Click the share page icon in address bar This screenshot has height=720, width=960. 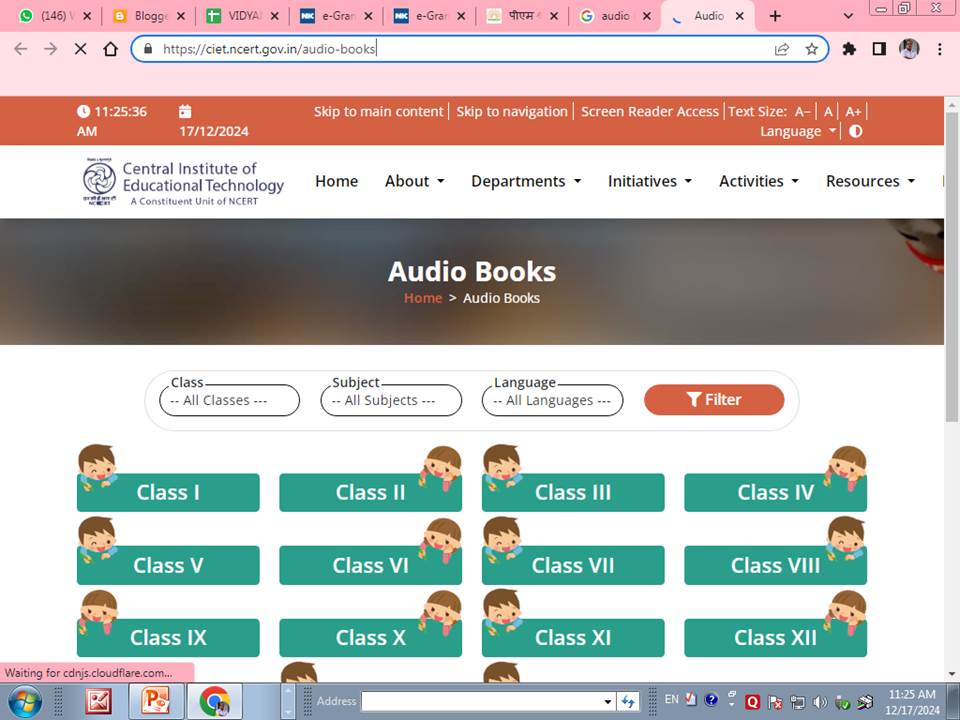coord(782,49)
